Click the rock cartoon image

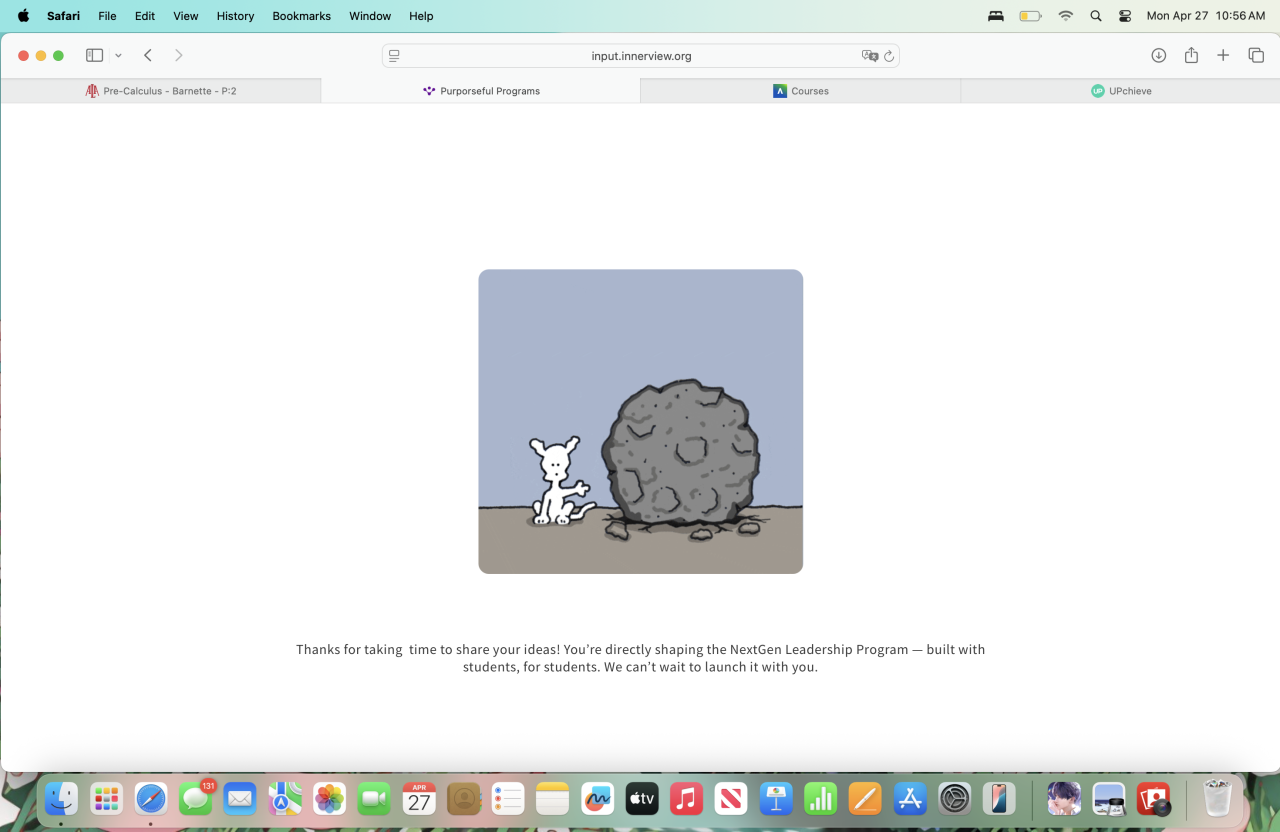641,421
